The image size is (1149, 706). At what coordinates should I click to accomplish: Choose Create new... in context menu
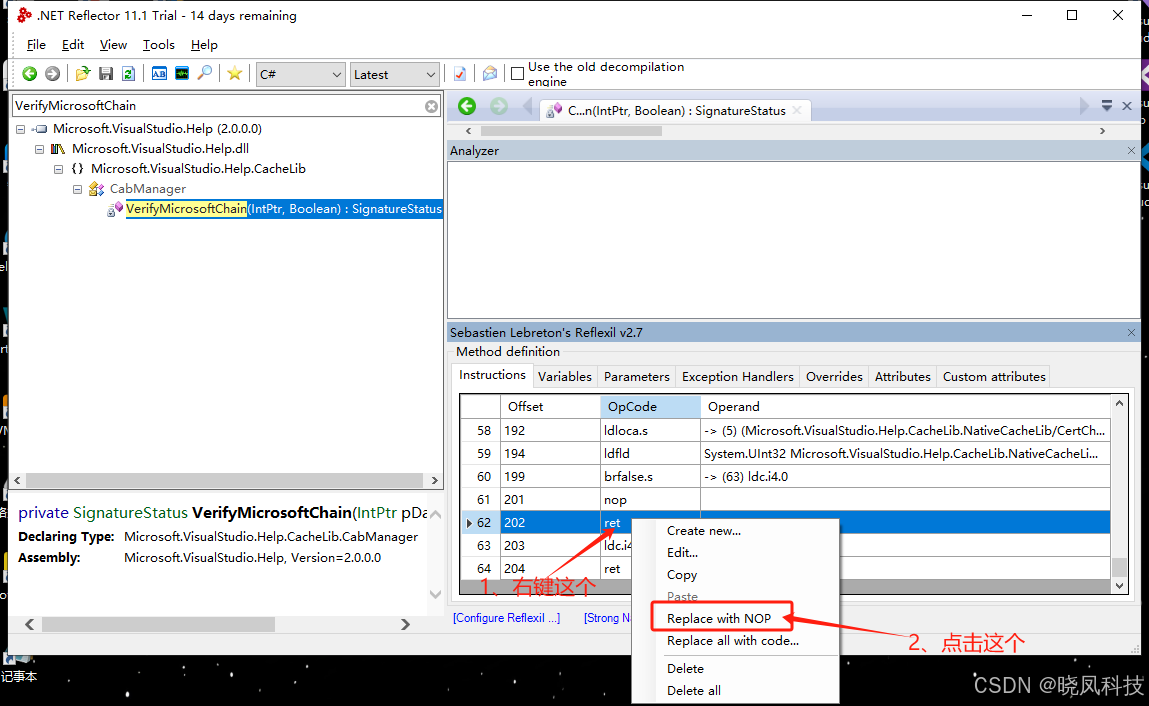[x=703, y=530]
